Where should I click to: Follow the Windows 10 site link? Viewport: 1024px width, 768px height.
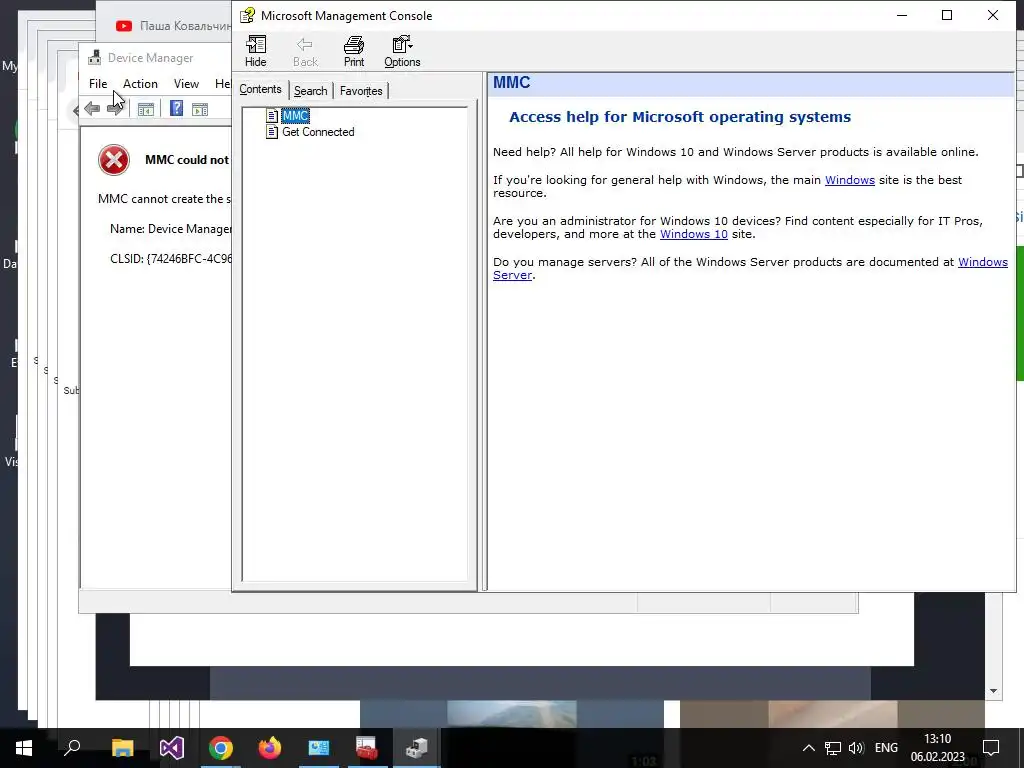[x=694, y=234]
